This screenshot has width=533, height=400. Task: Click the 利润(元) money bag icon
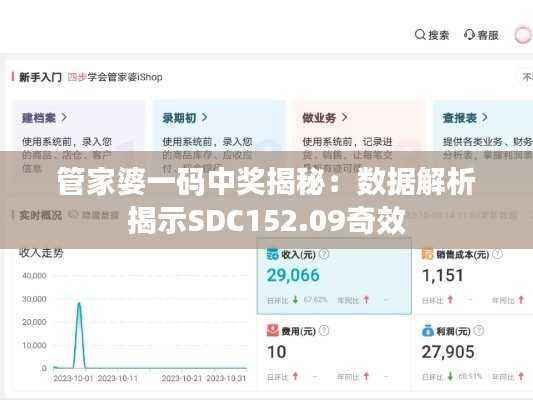[428, 331]
